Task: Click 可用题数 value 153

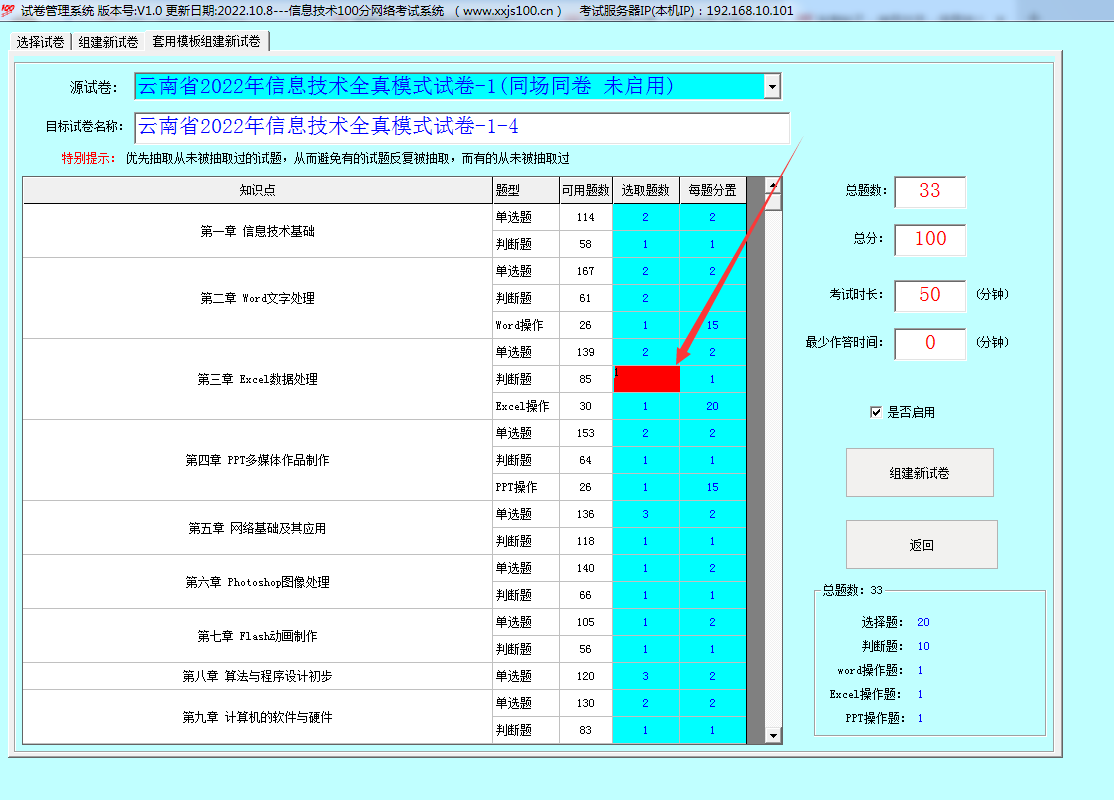Action: (585, 433)
